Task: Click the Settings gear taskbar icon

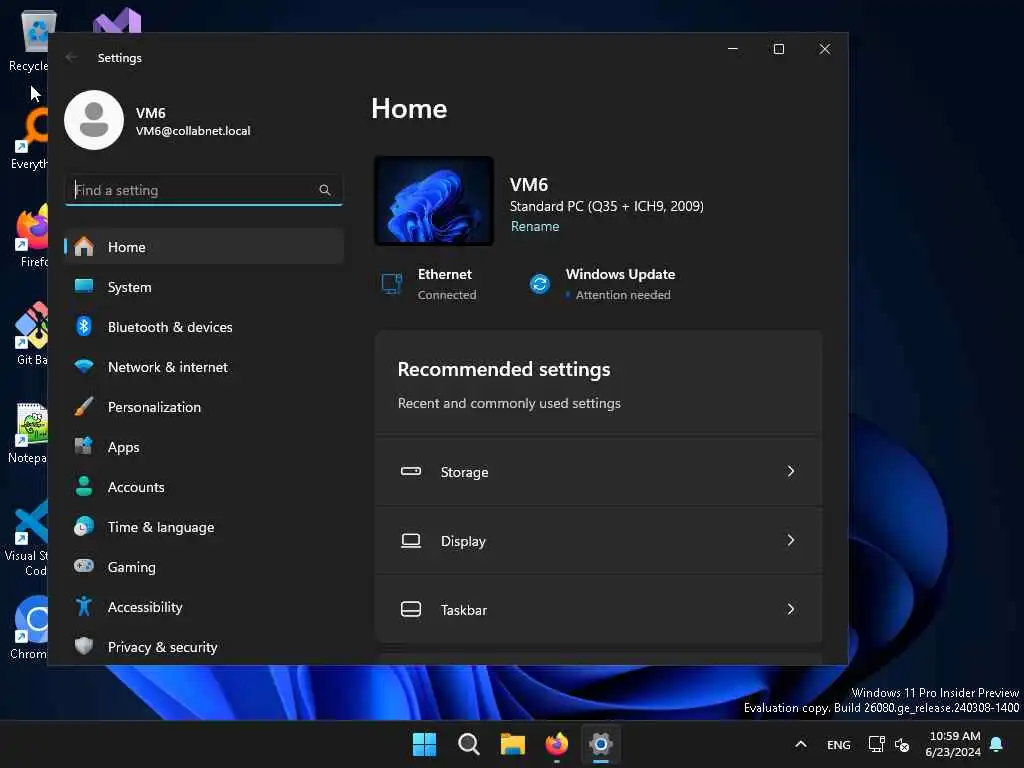Action: point(601,744)
